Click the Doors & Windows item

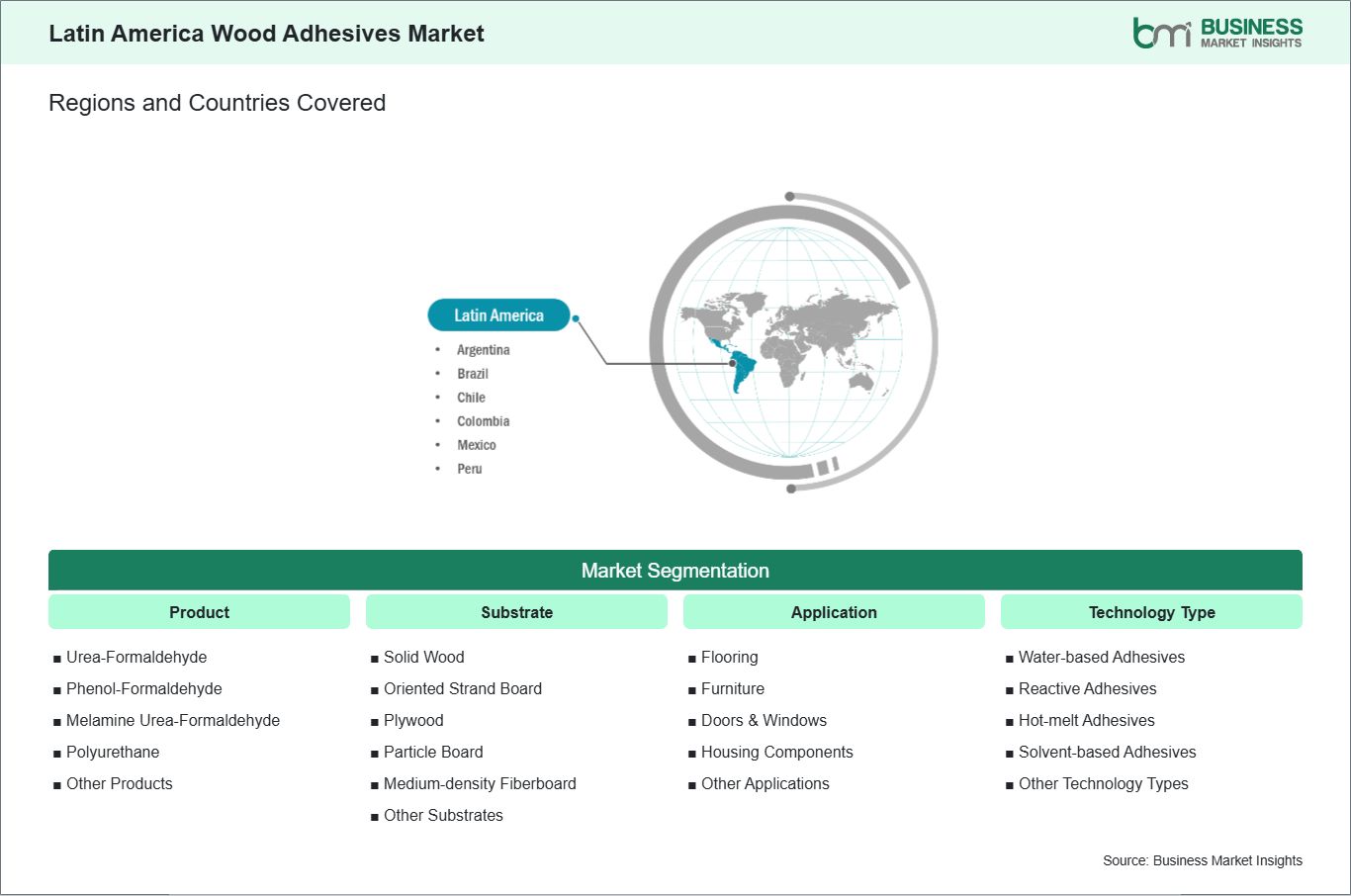(x=764, y=720)
